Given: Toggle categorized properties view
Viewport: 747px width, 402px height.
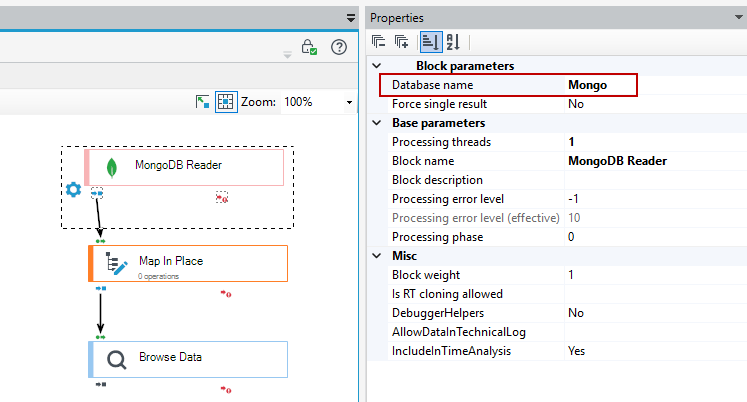Looking at the screenshot, I should tap(431, 42).
